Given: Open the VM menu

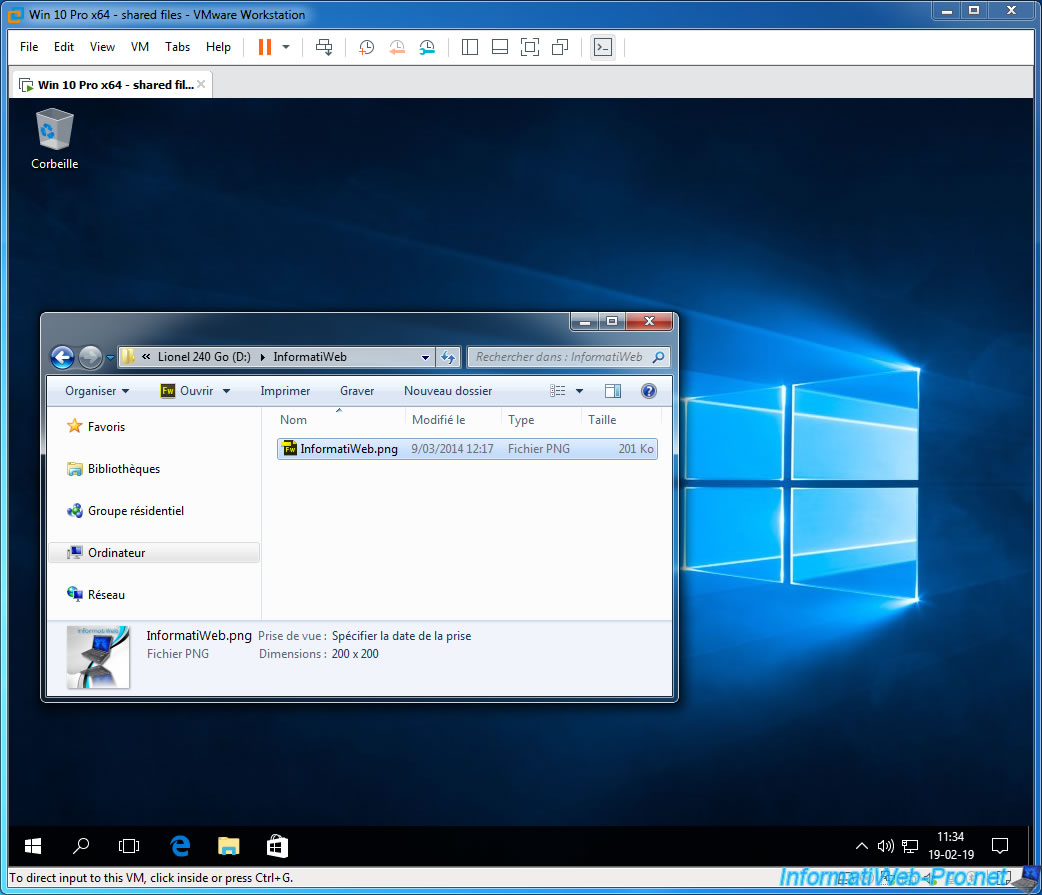Looking at the screenshot, I should [140, 47].
